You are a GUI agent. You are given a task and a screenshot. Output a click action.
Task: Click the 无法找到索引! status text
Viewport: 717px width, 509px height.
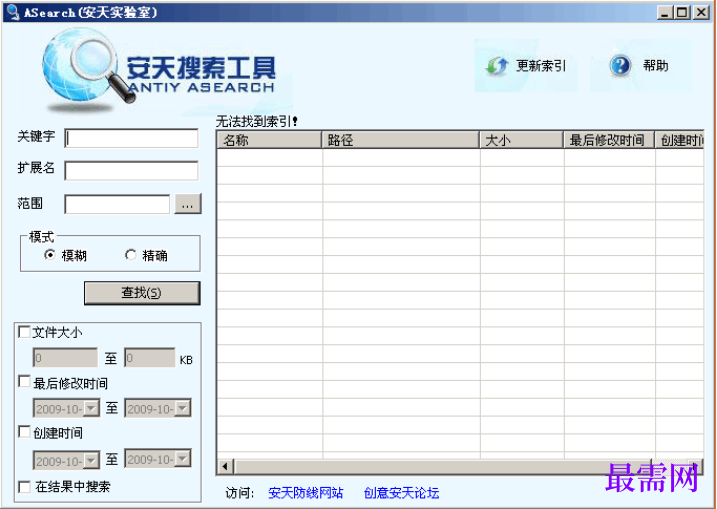click(x=257, y=121)
